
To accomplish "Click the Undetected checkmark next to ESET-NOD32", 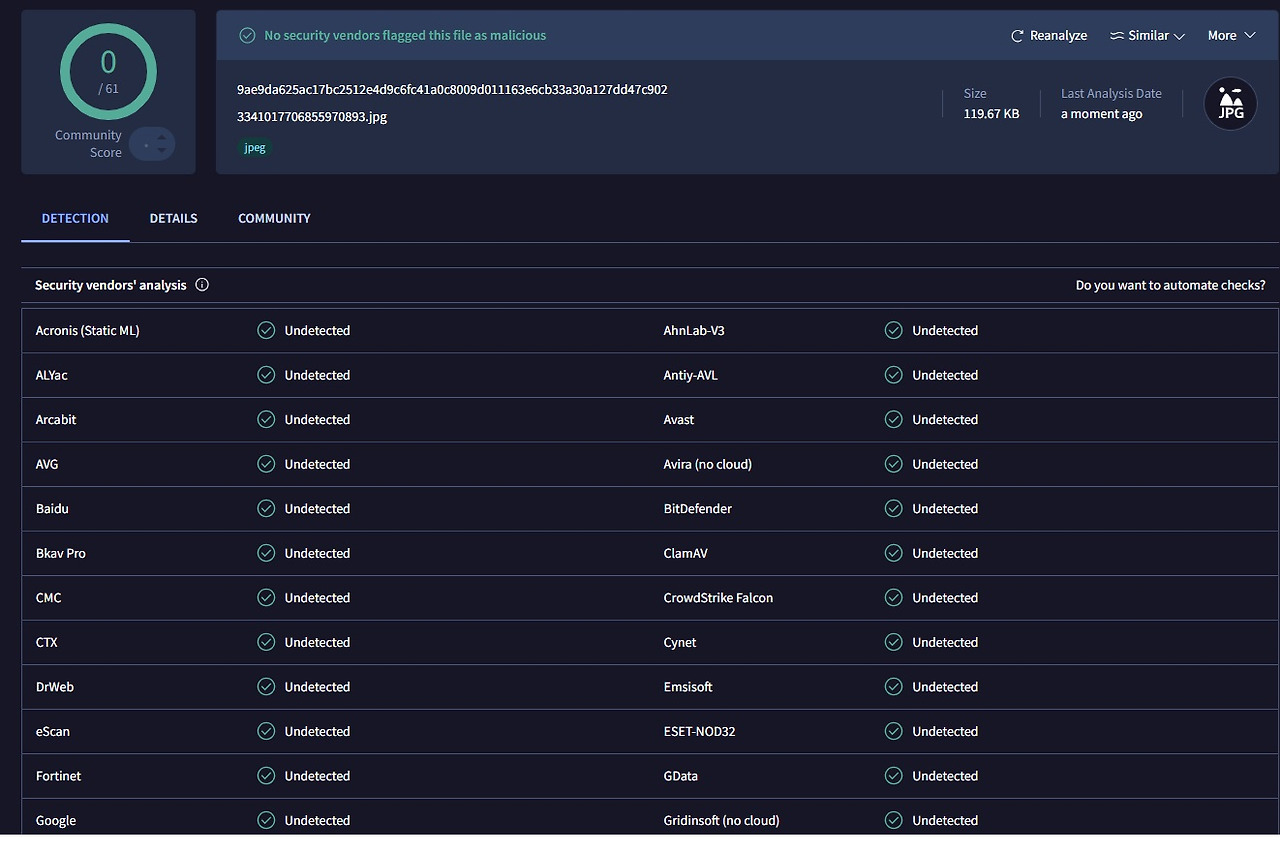I will click(x=893, y=731).
